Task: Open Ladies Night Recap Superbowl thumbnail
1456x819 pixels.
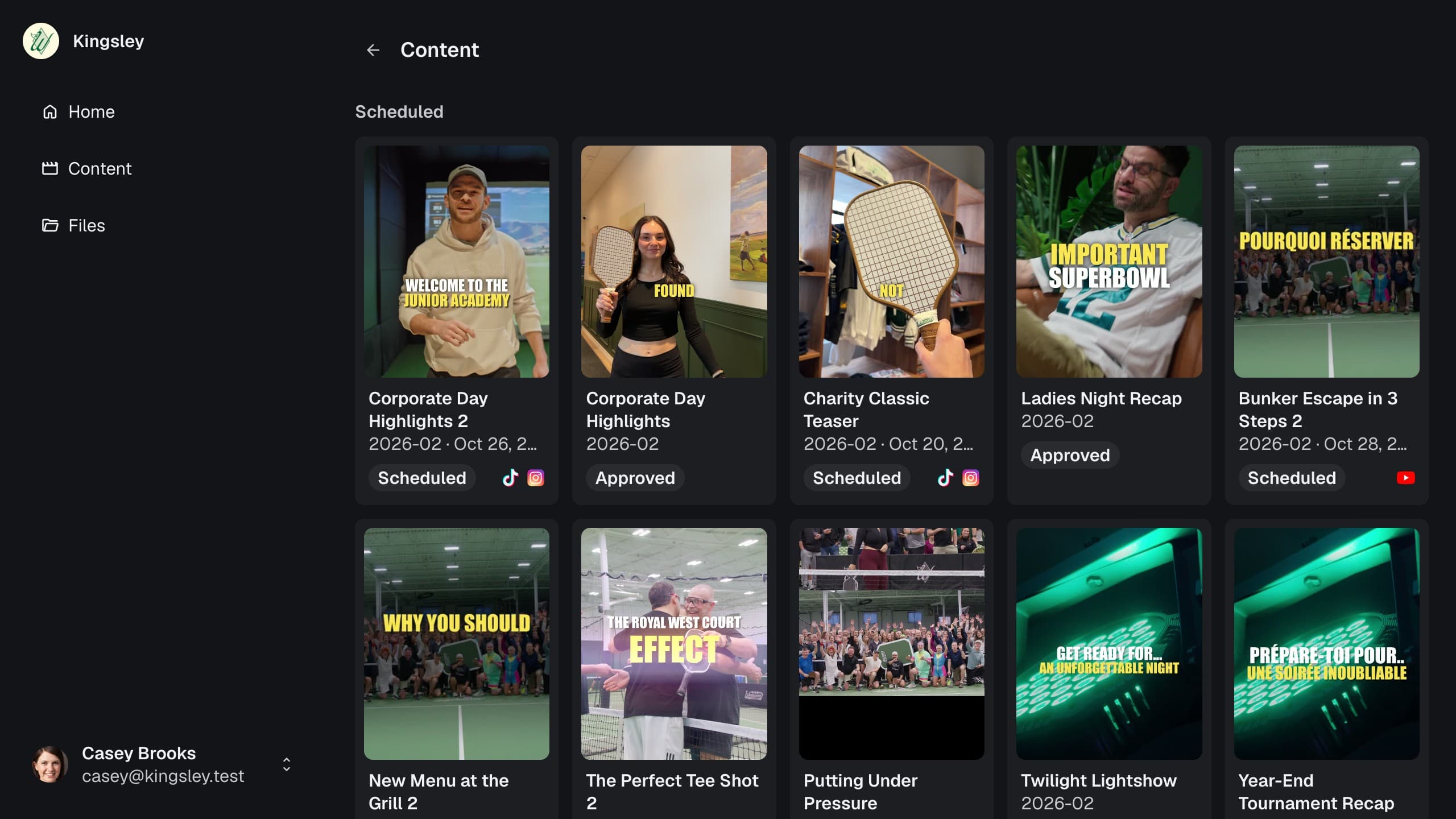Action: [1109, 262]
